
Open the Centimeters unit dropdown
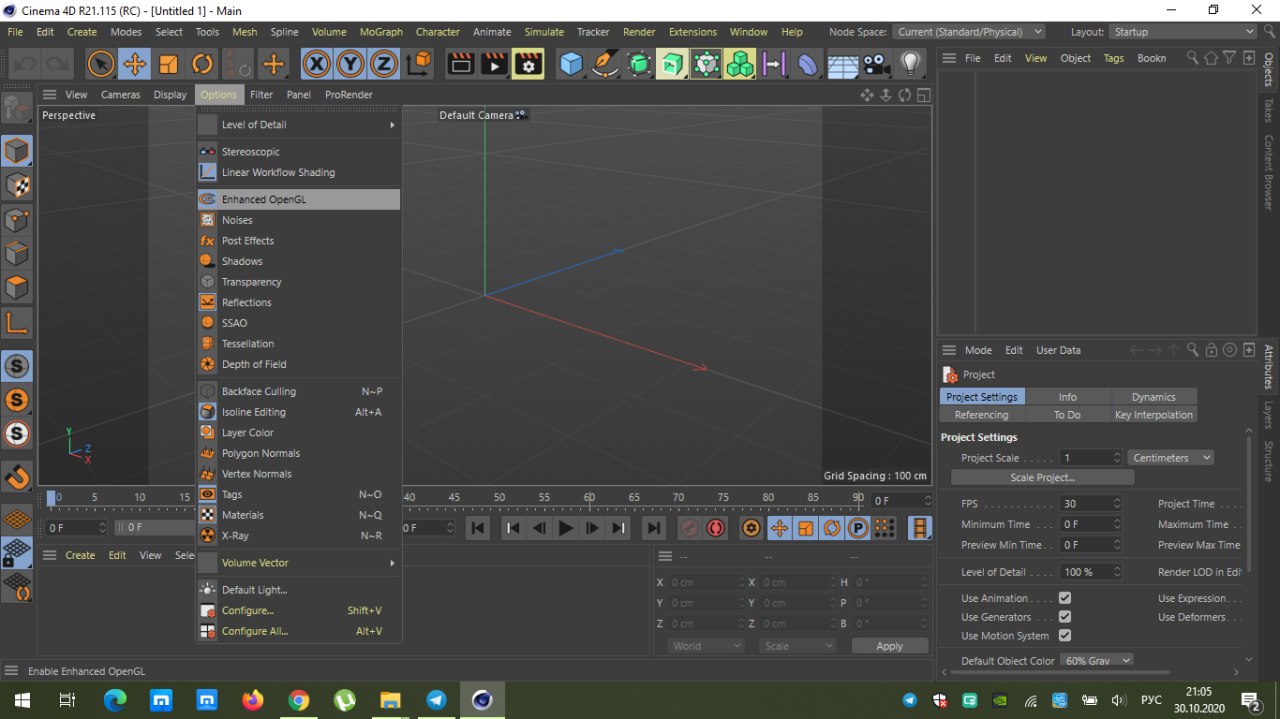pyautogui.click(x=1171, y=458)
